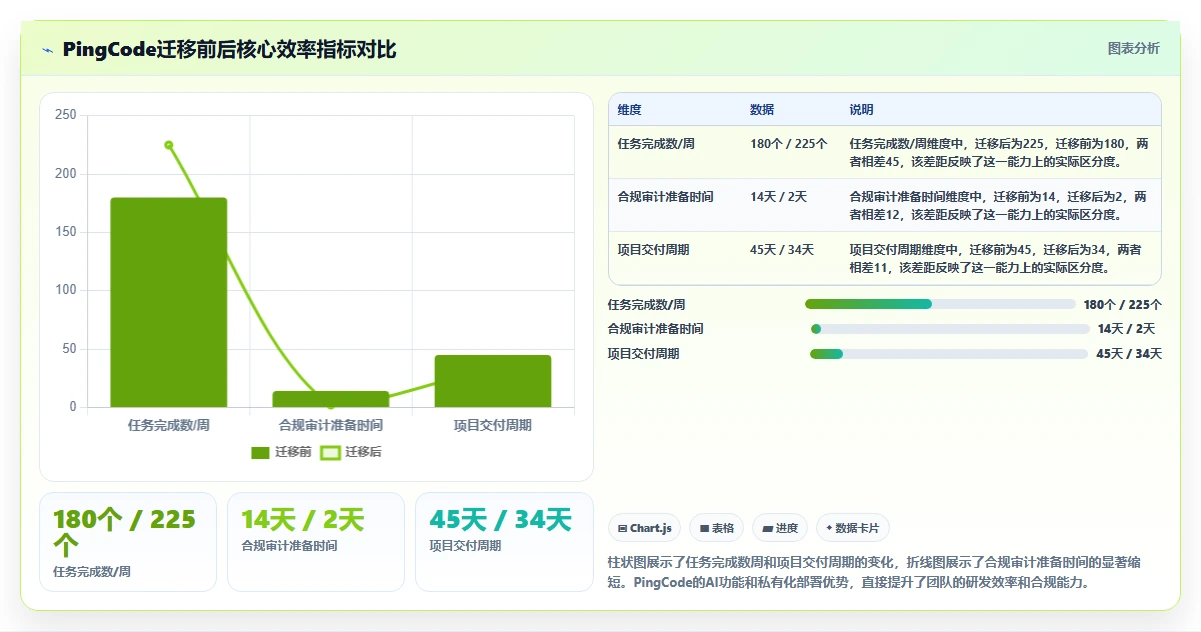
Task: Toggle the 迁移前 legend item
Action: coord(281,452)
